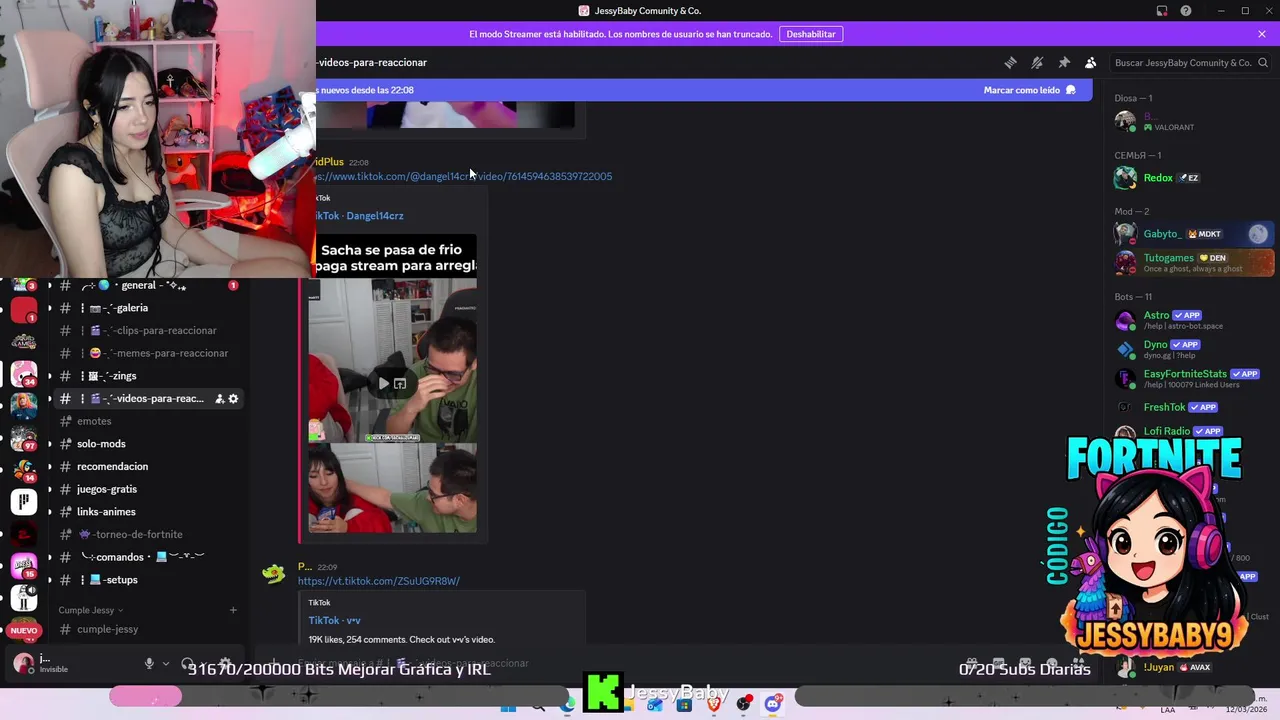The height and width of the screenshot is (720, 1280).
Task: Open pinned messages pin icon
Action: (x=1064, y=62)
